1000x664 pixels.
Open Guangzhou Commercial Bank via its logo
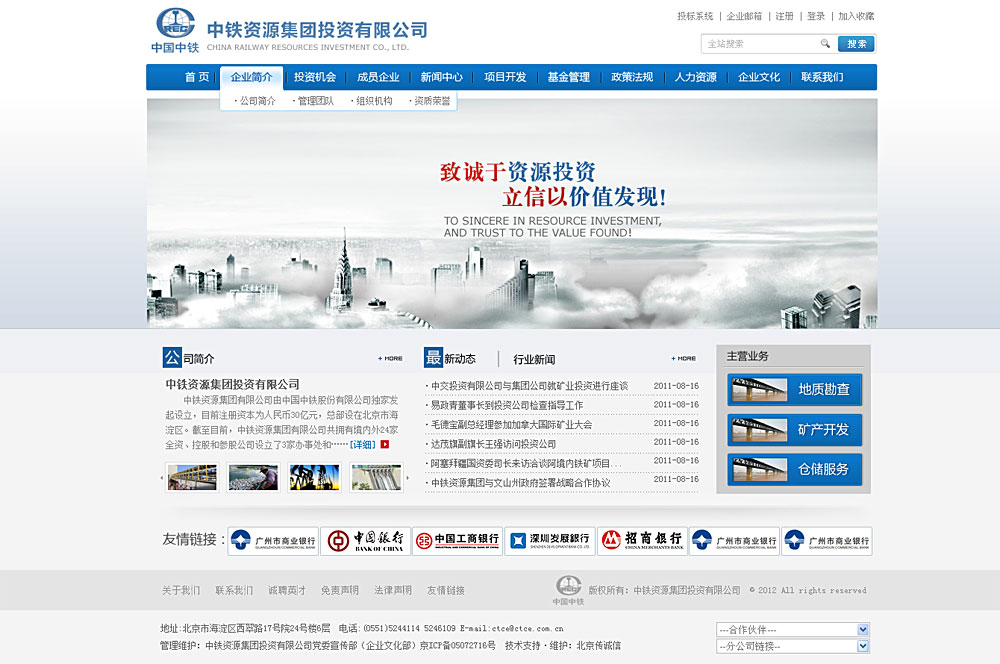[x=274, y=540]
